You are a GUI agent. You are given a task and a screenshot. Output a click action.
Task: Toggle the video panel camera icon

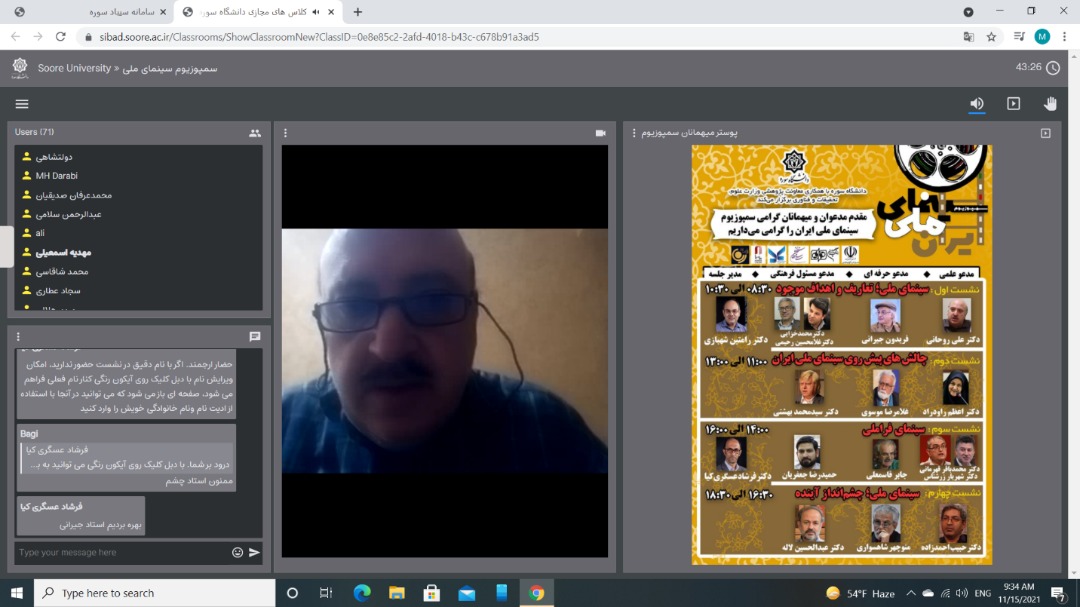pyautogui.click(x=601, y=133)
